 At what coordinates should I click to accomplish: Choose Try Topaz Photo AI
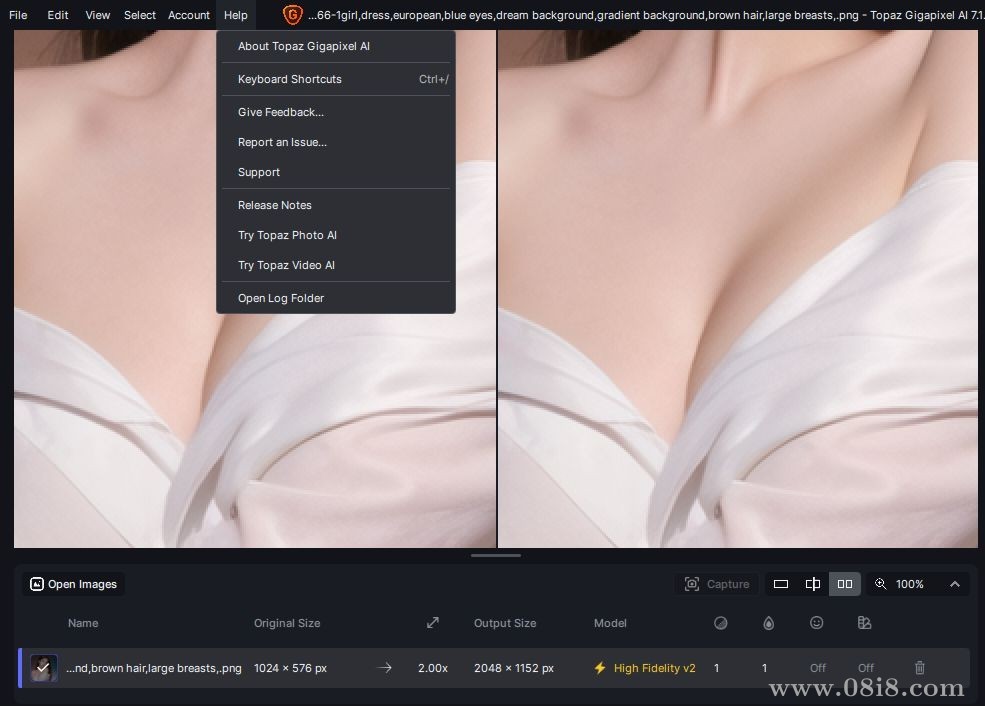[336, 236]
